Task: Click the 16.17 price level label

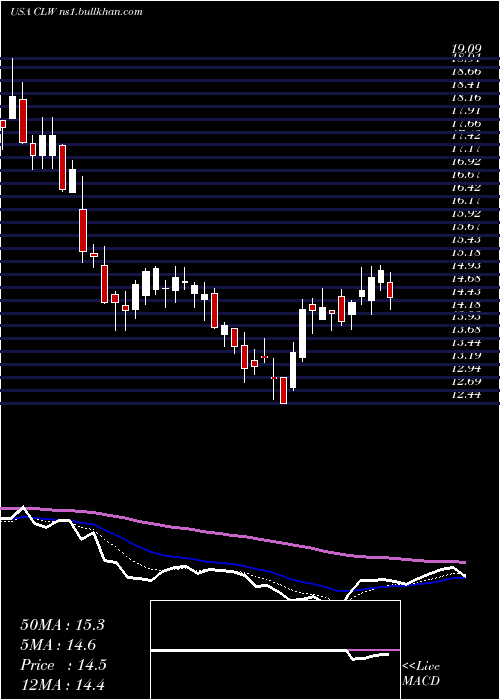Action: coord(466,200)
